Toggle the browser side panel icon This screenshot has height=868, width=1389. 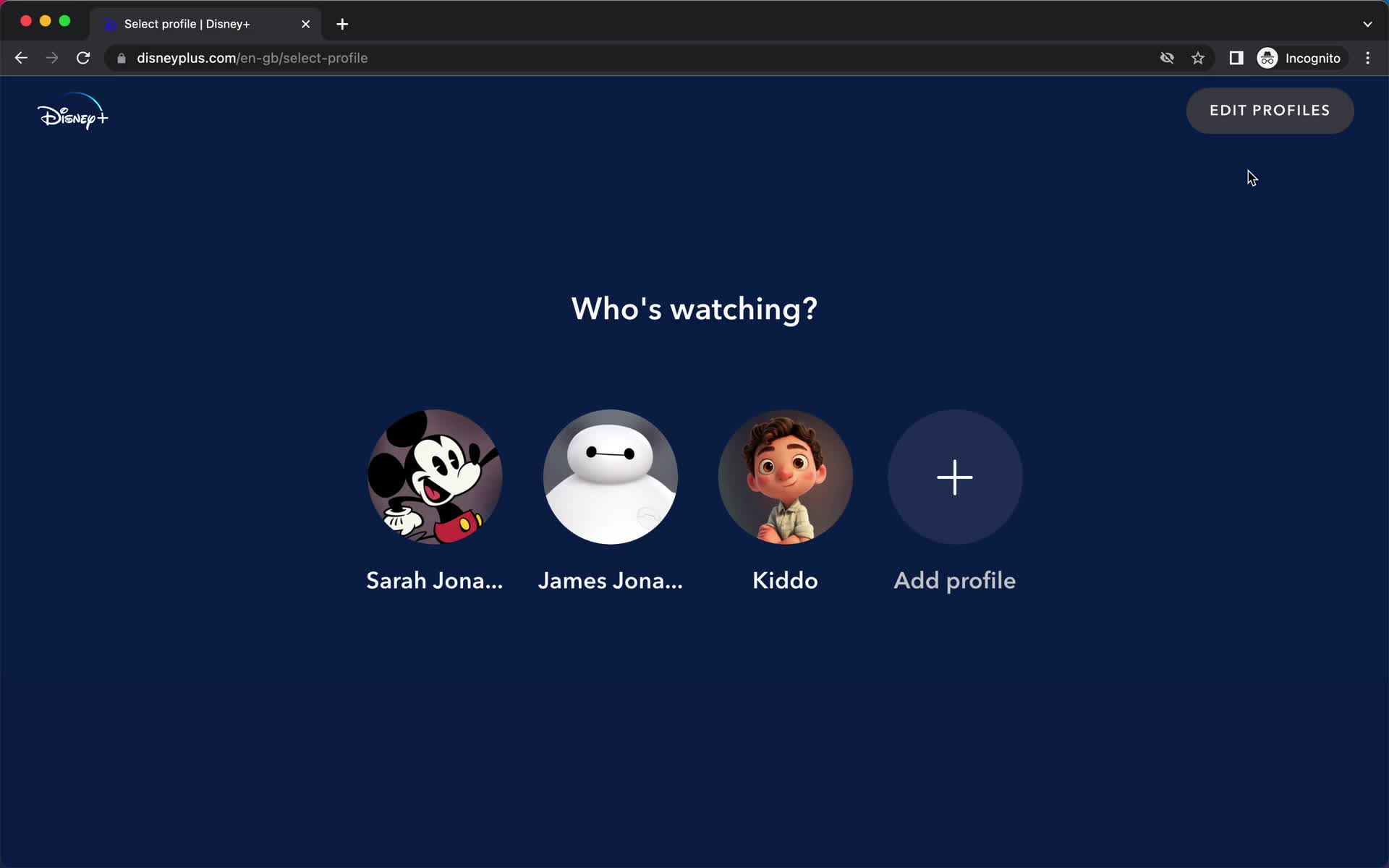1236,58
